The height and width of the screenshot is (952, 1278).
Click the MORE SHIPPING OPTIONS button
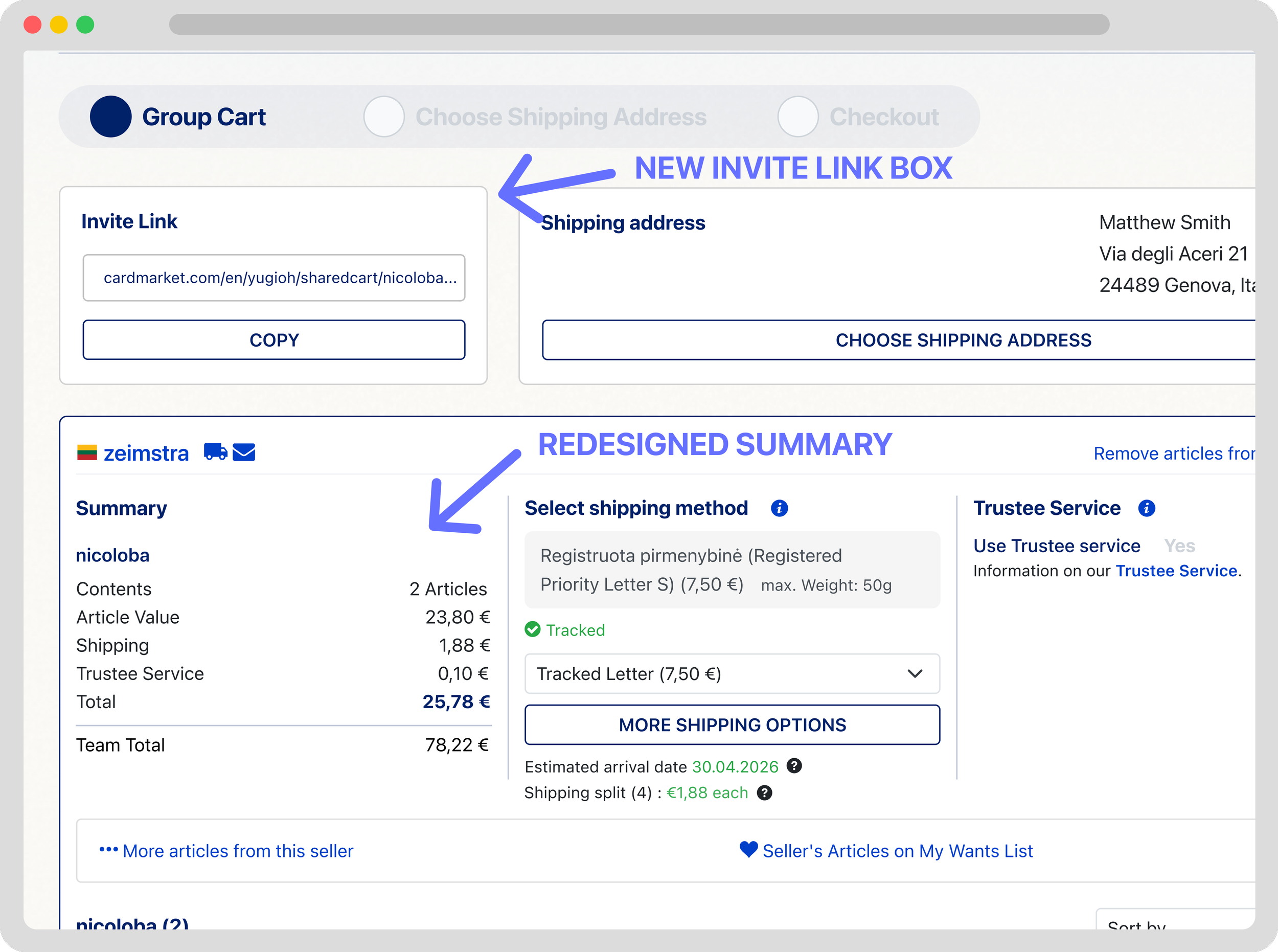pyautogui.click(x=732, y=725)
